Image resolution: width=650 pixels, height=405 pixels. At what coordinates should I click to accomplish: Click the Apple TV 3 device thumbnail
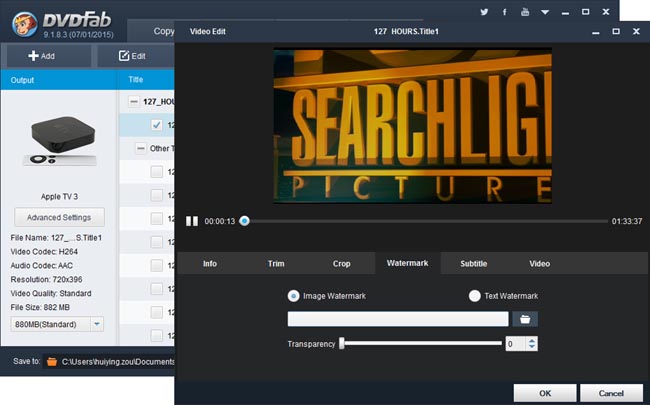click(x=62, y=141)
